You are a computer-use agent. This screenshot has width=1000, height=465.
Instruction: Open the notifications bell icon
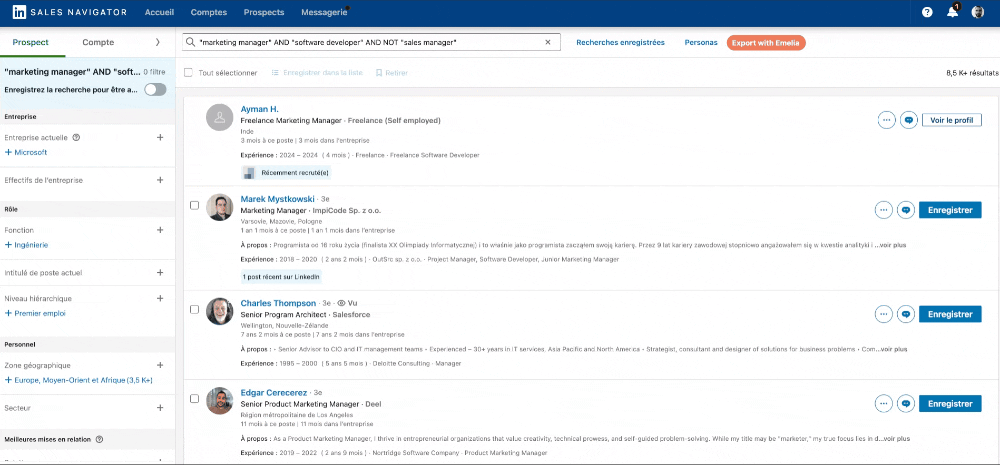point(953,11)
